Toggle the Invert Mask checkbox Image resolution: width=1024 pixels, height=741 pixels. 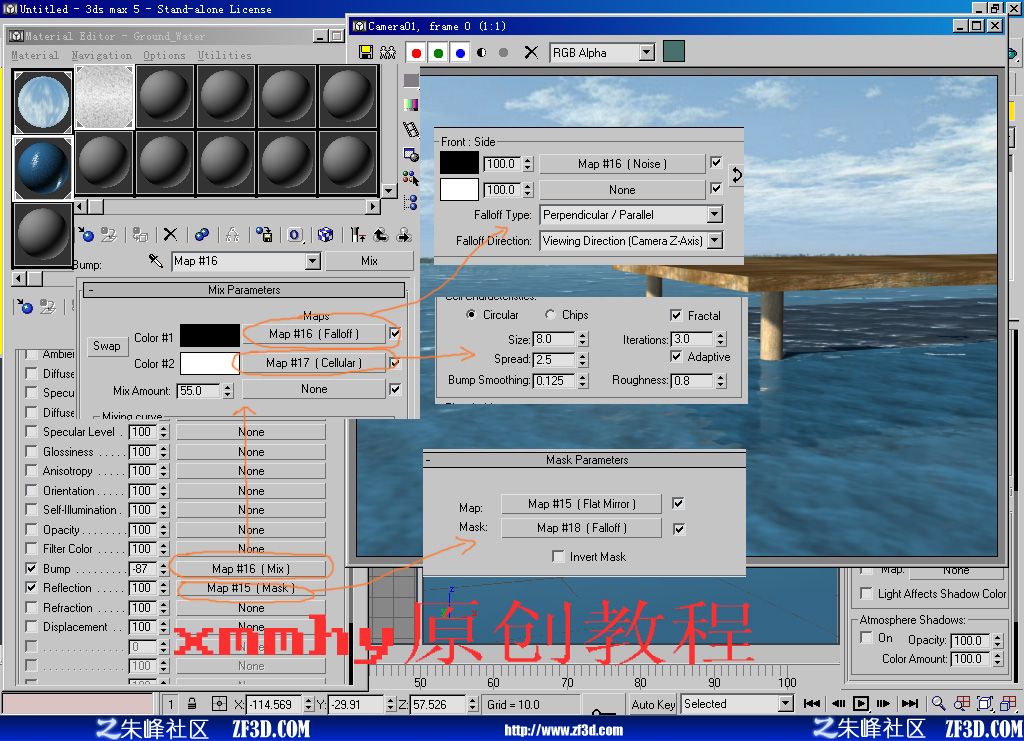[x=558, y=556]
